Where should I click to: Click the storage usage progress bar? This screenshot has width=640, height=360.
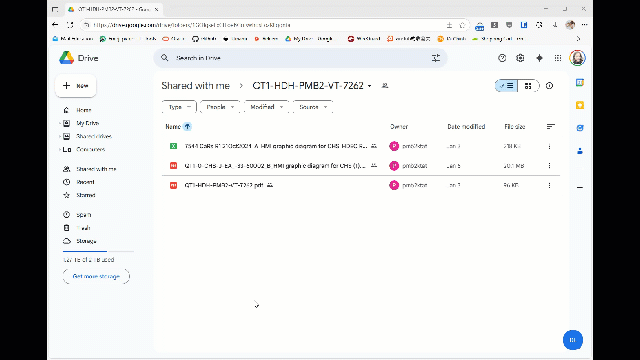[98, 251]
